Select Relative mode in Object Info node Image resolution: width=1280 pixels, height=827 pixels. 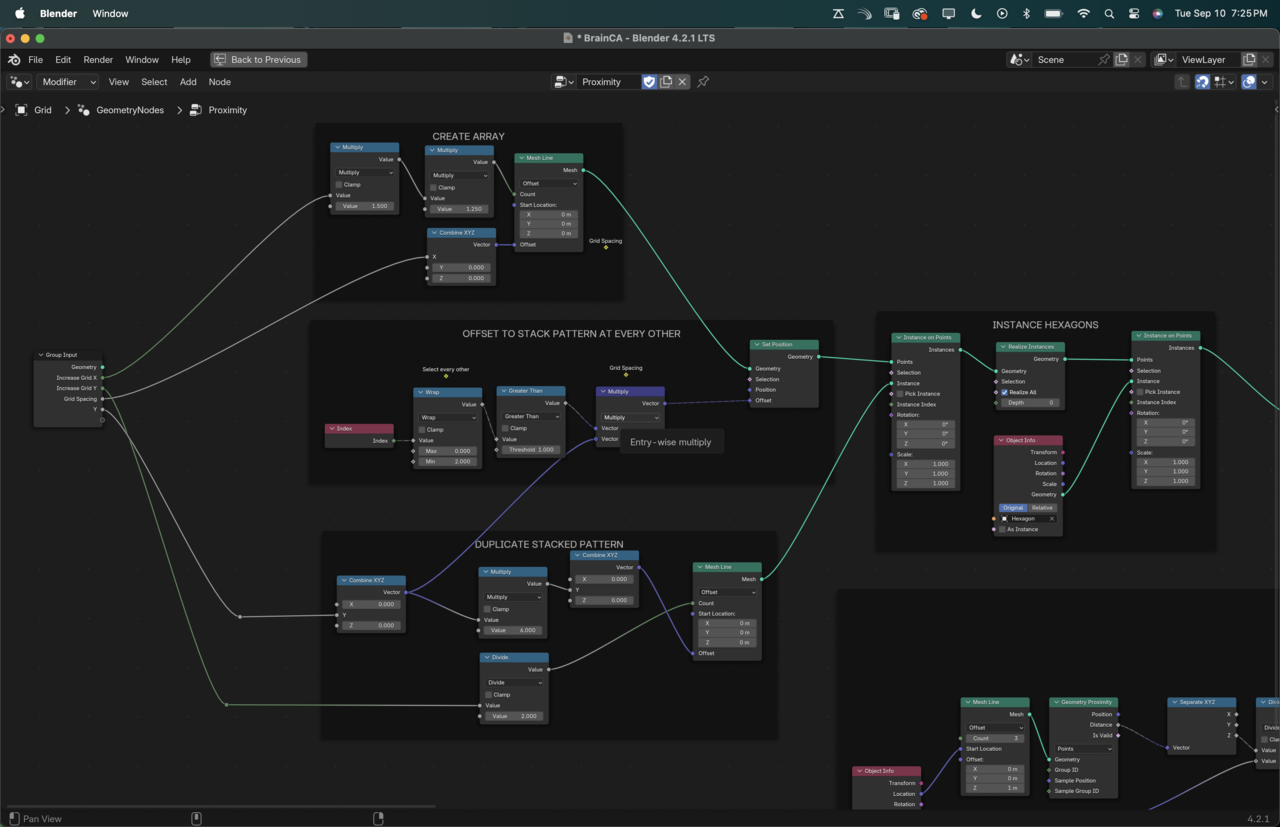(1043, 508)
